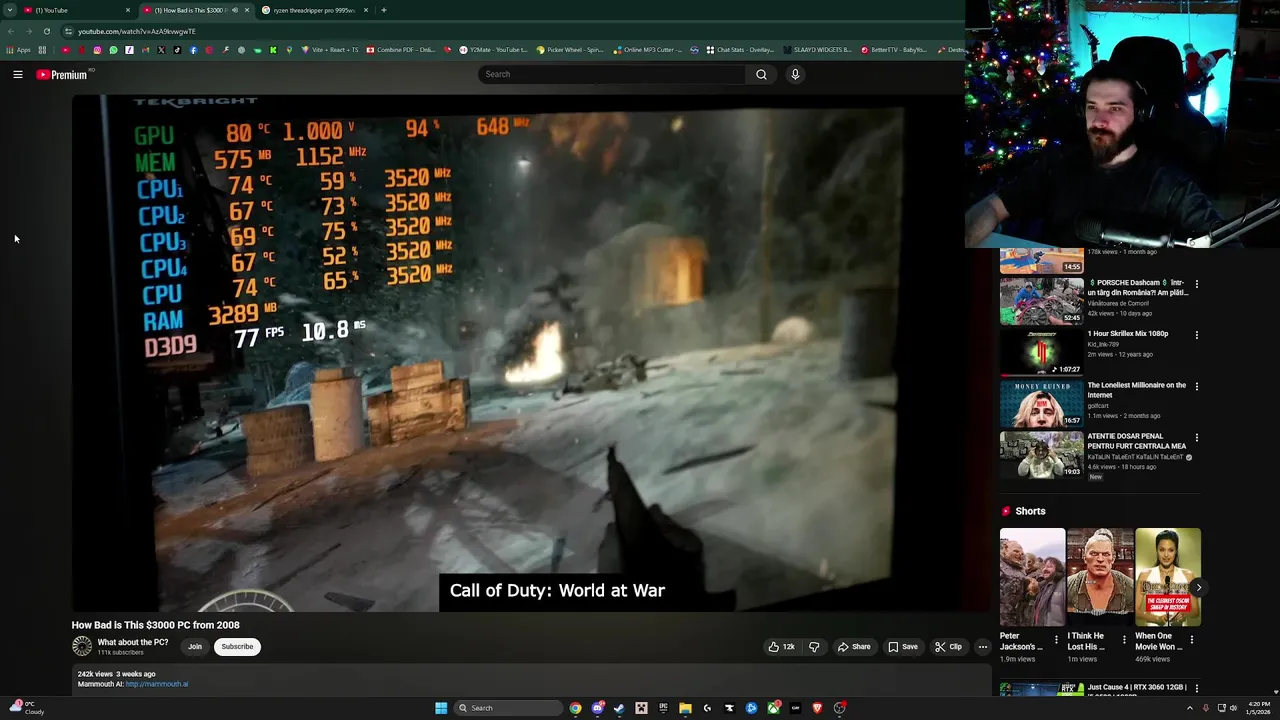1280x720 pixels.
Task: Open the Vite + React + TS bookmark
Action: click(x=330, y=50)
